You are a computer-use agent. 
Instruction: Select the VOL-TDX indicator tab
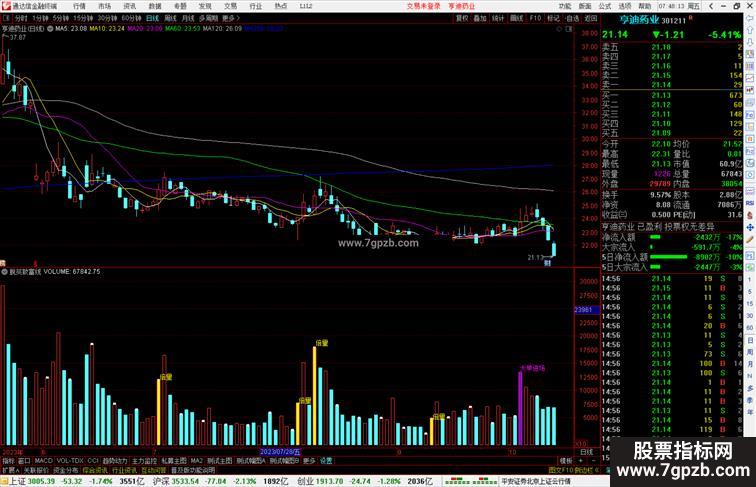(x=70, y=461)
